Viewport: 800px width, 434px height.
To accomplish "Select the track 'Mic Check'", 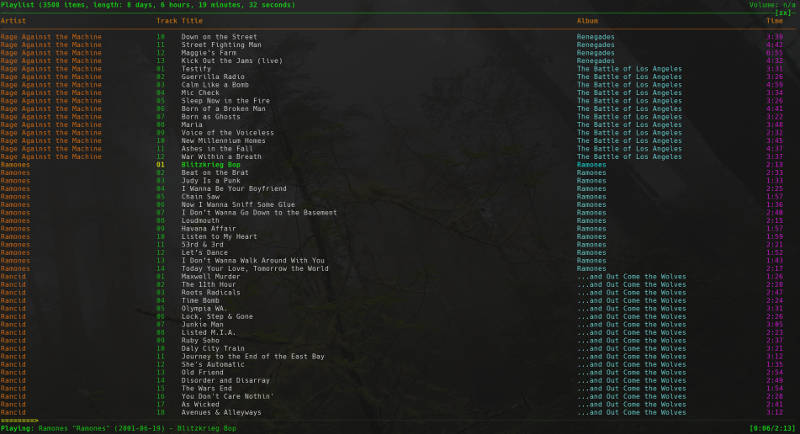I will (200, 93).
